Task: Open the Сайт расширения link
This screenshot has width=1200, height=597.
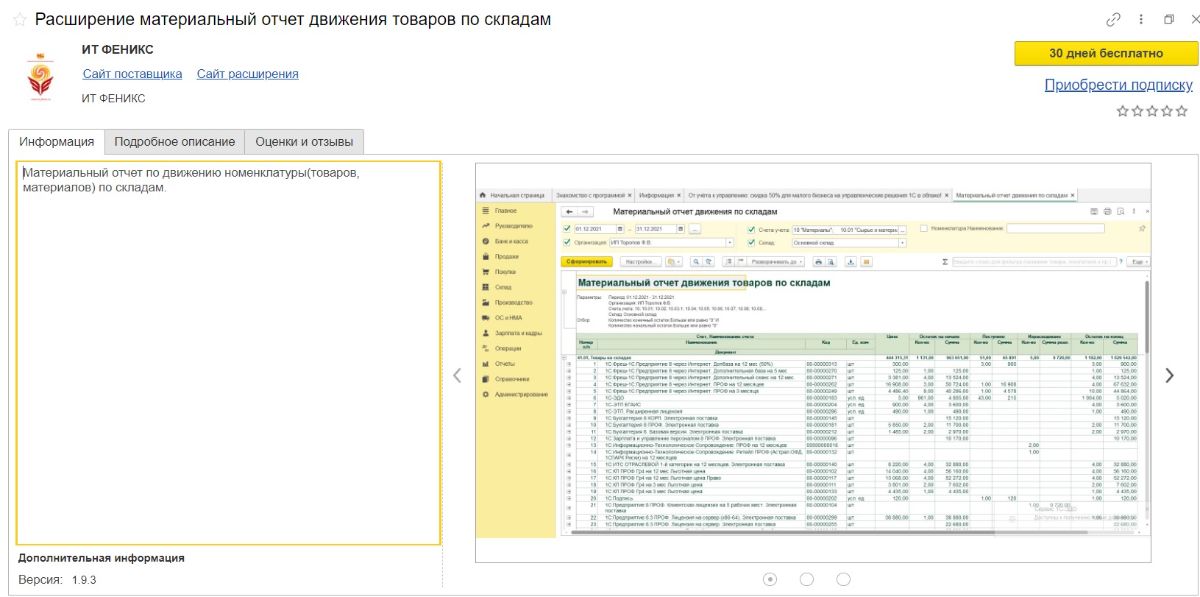Action: click(247, 74)
